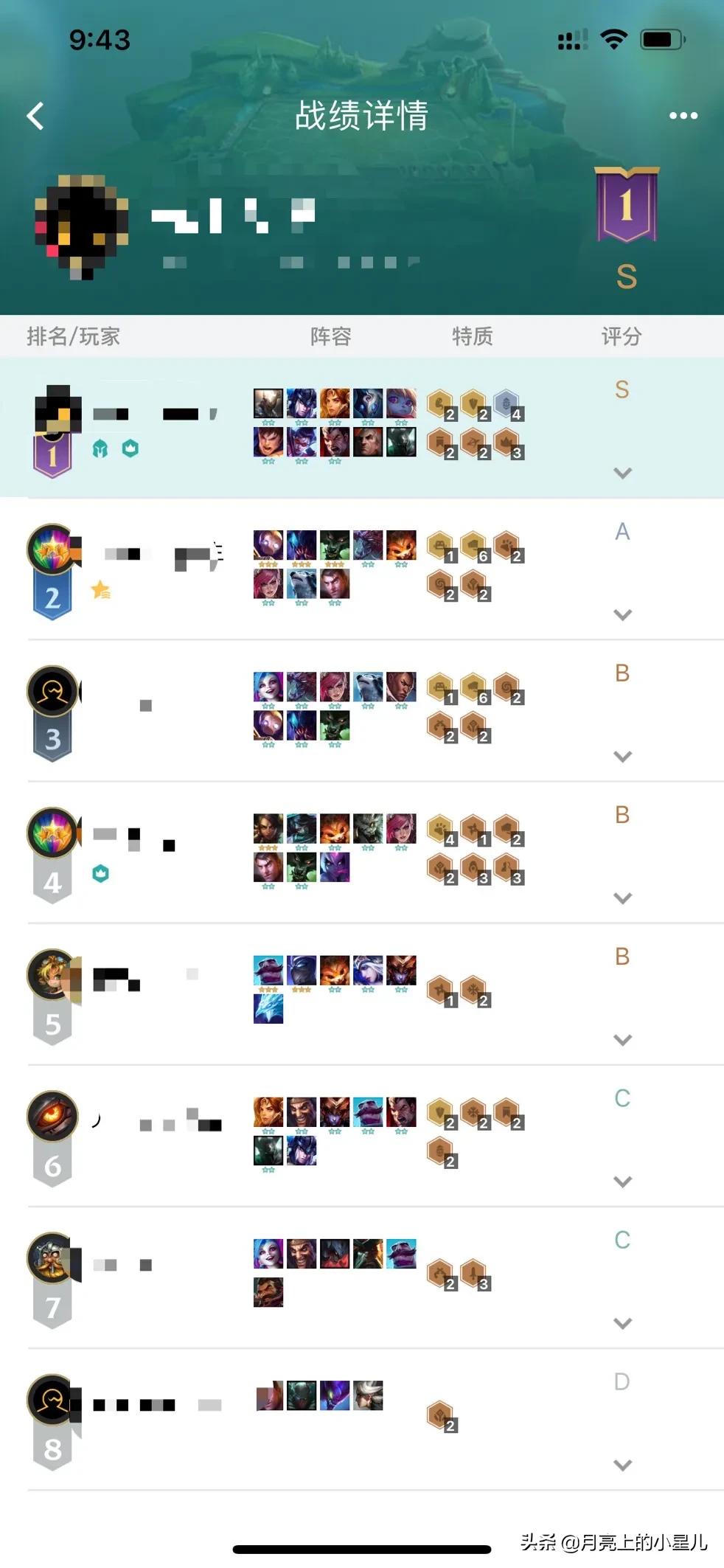Tap the 特质 column header

[473, 336]
